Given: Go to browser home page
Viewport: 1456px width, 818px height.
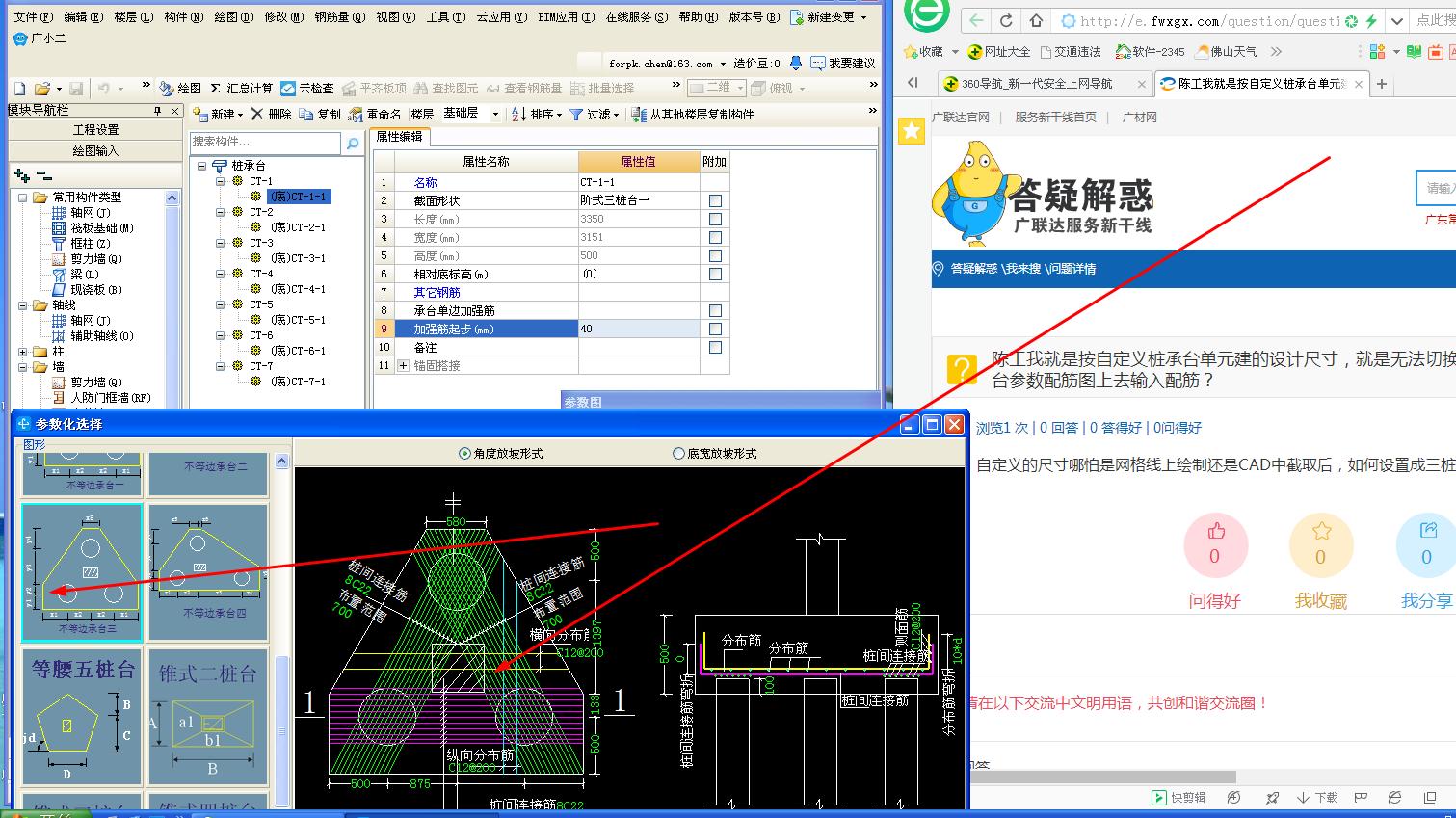Looking at the screenshot, I should click(x=1036, y=20).
